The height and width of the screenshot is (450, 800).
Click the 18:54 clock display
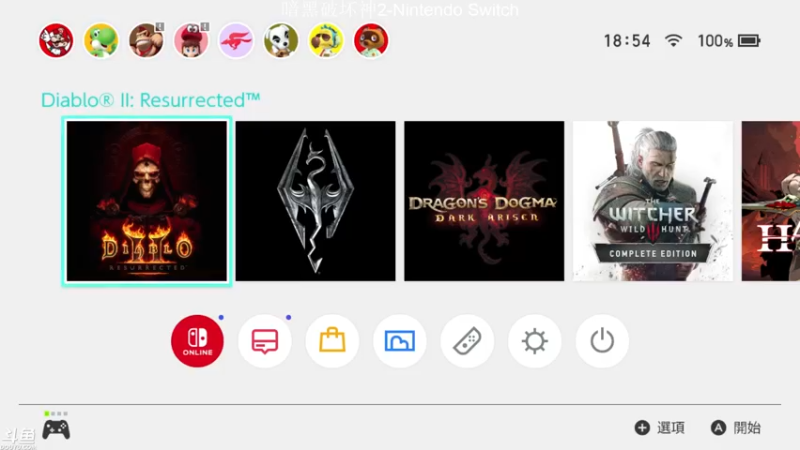pyautogui.click(x=627, y=41)
